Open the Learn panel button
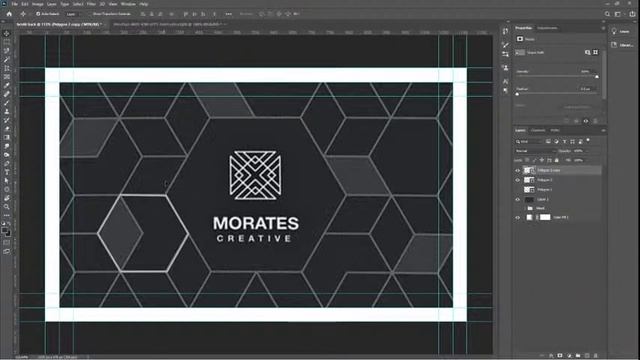 (622, 31)
